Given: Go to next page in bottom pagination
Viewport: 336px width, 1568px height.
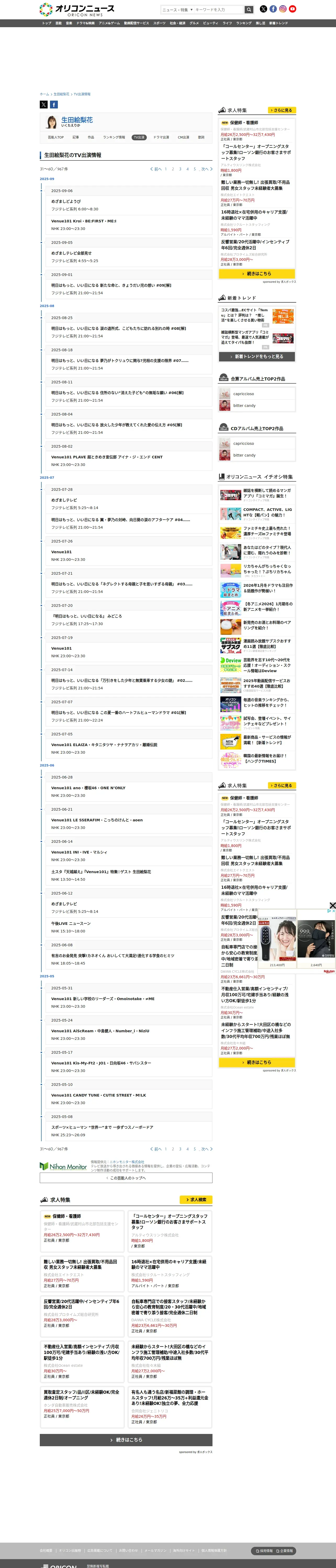Looking at the screenshot, I should pyautogui.click(x=207, y=1149).
